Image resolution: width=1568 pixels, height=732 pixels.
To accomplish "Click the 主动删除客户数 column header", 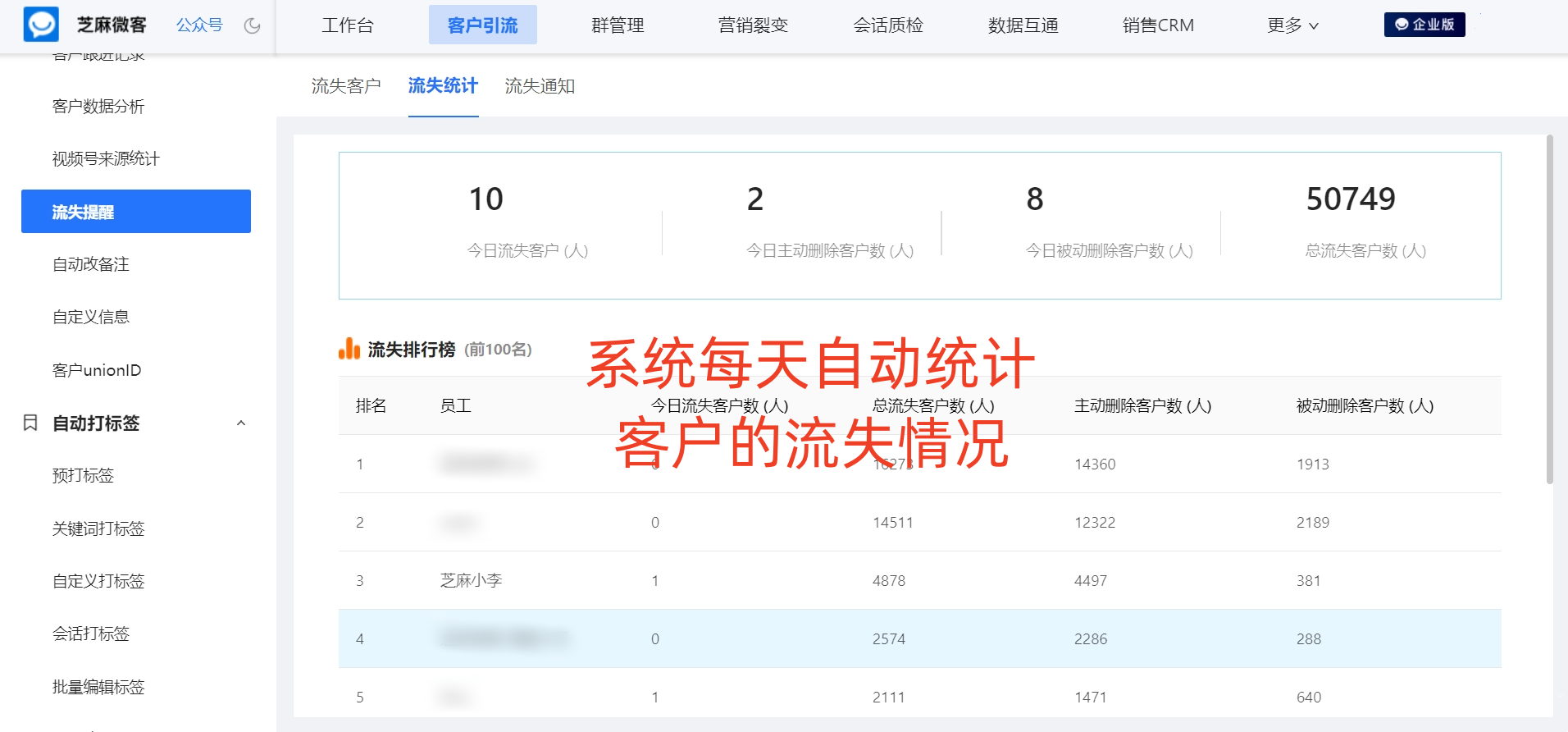I will 1142,405.
